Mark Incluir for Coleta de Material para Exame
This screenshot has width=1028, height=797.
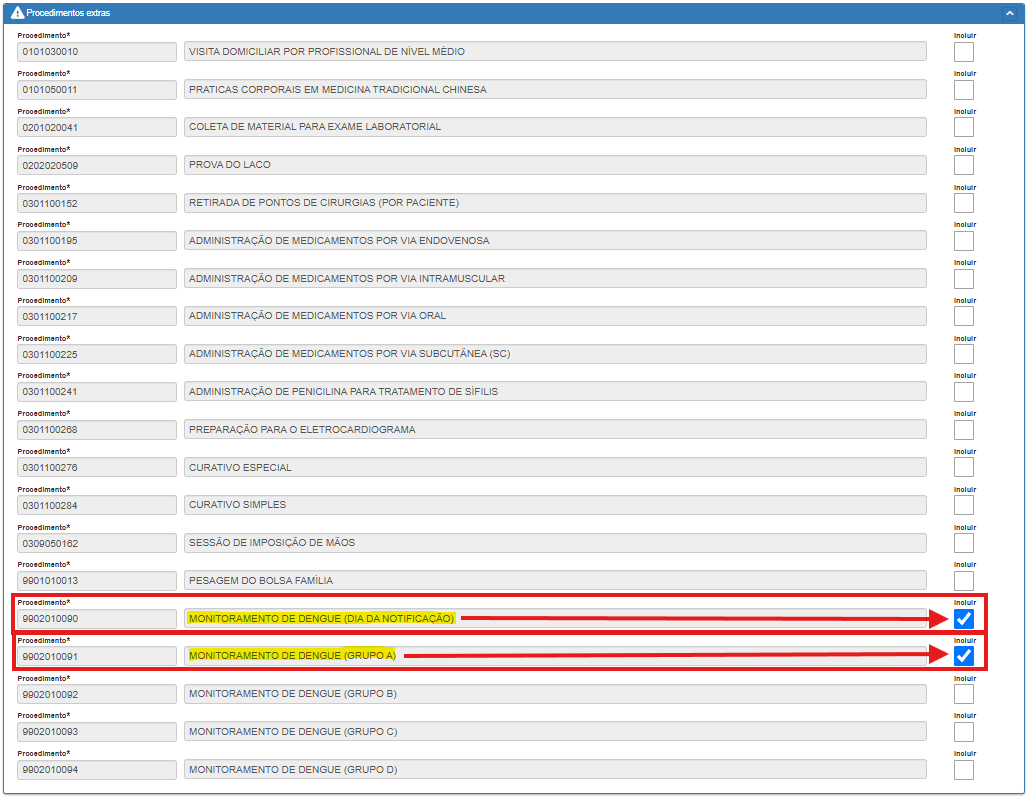point(964,127)
